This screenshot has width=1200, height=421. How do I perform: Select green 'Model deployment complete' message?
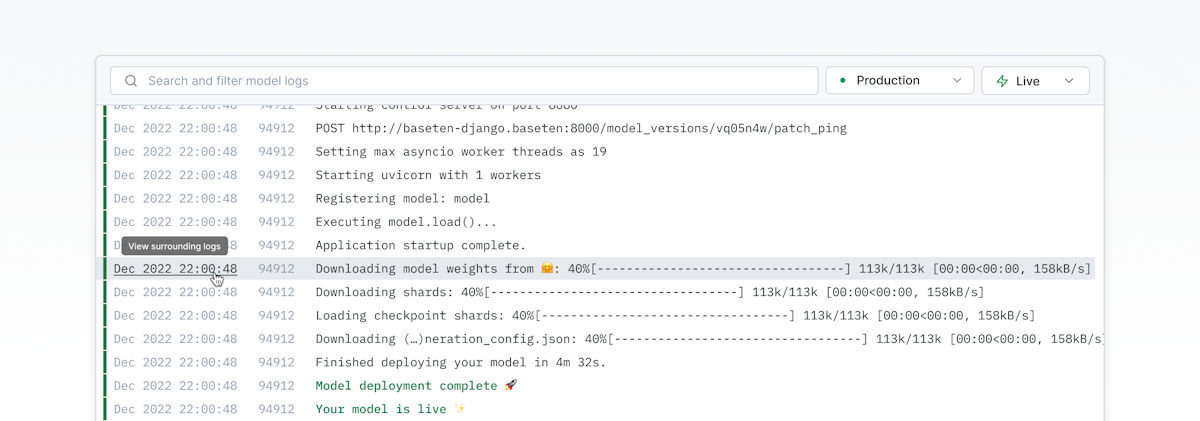point(416,386)
